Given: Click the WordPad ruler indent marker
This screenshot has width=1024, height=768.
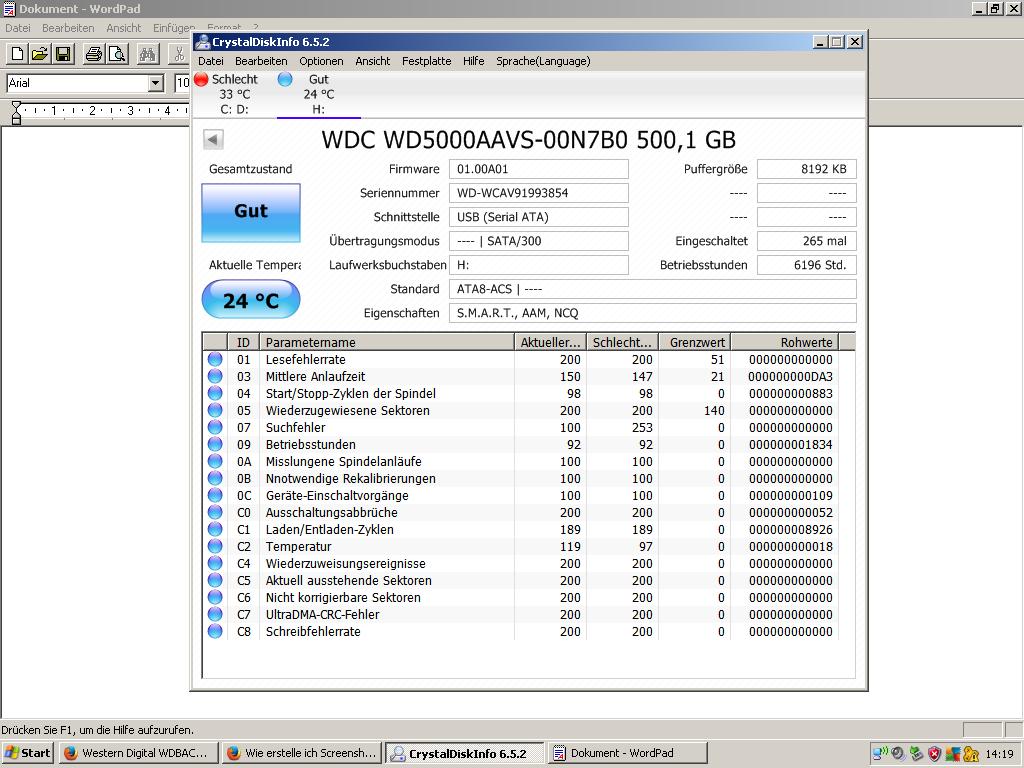Looking at the screenshot, I should pyautogui.click(x=16, y=112).
